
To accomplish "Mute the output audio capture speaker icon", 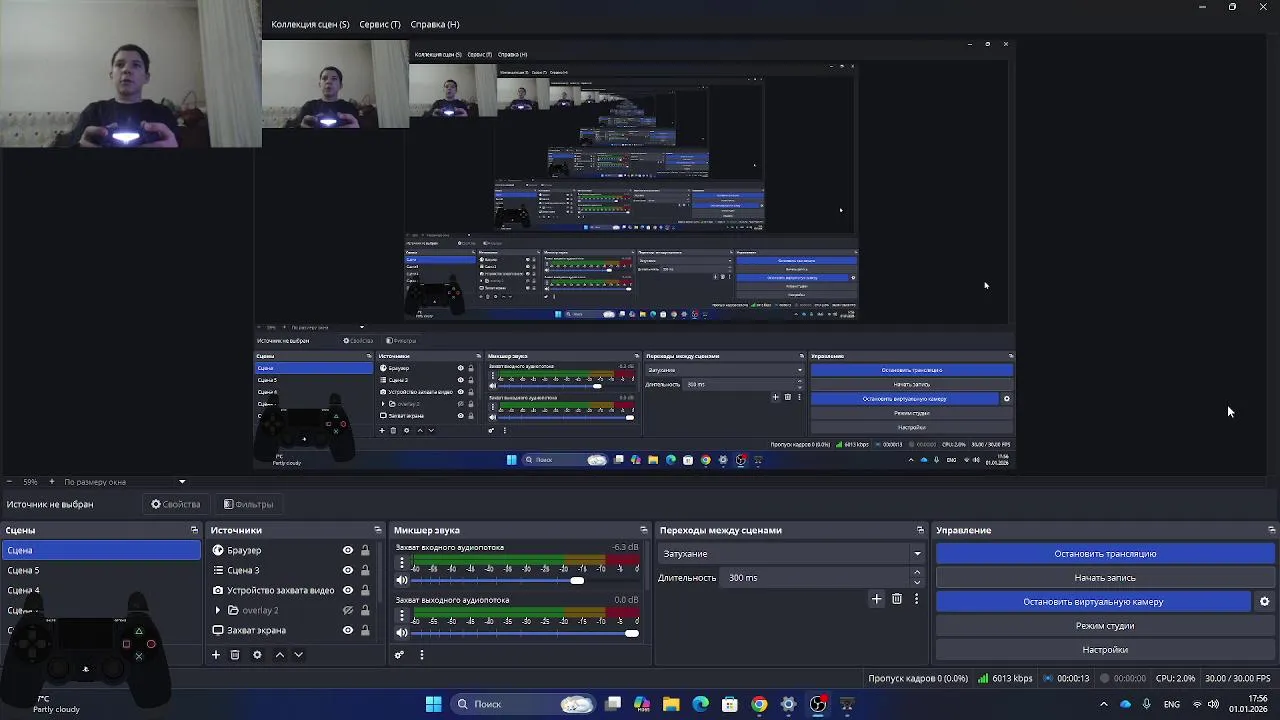I will (x=402, y=632).
